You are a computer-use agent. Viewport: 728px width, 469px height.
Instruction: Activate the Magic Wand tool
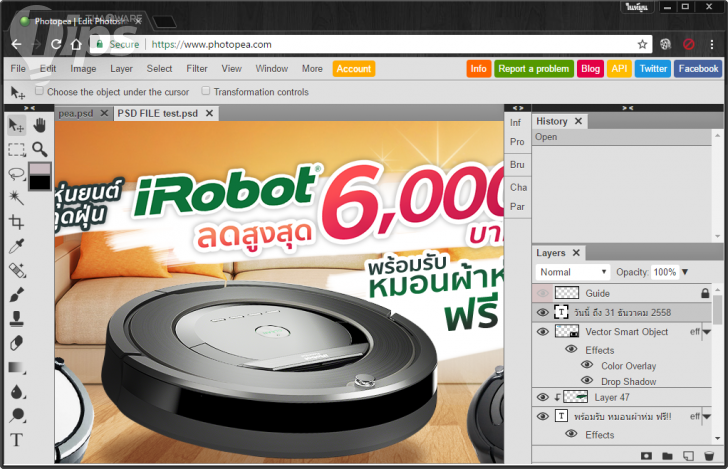point(17,198)
